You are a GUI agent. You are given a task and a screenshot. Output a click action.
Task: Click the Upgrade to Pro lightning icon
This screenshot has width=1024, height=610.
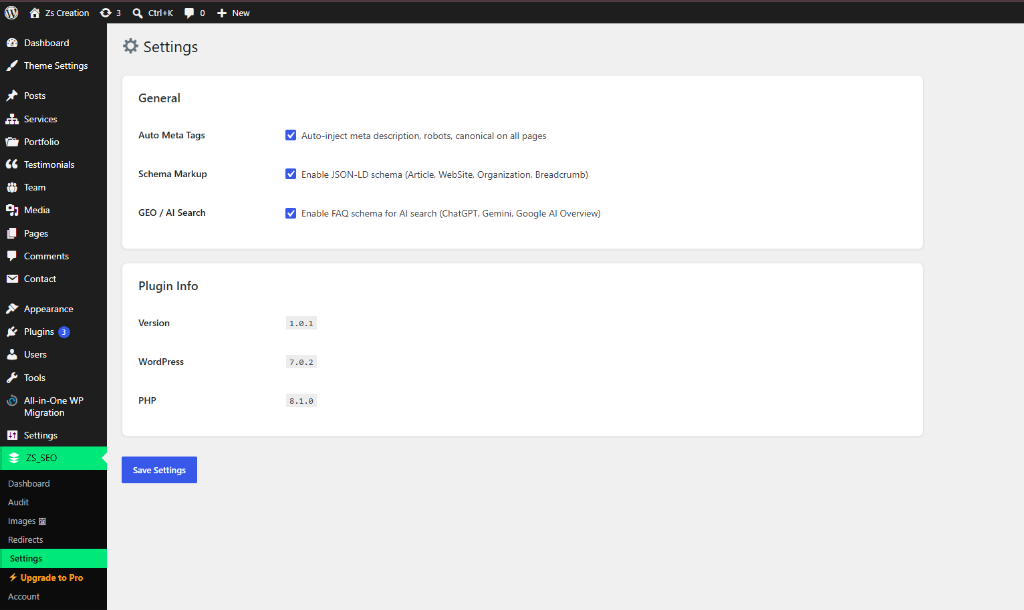pos(13,577)
